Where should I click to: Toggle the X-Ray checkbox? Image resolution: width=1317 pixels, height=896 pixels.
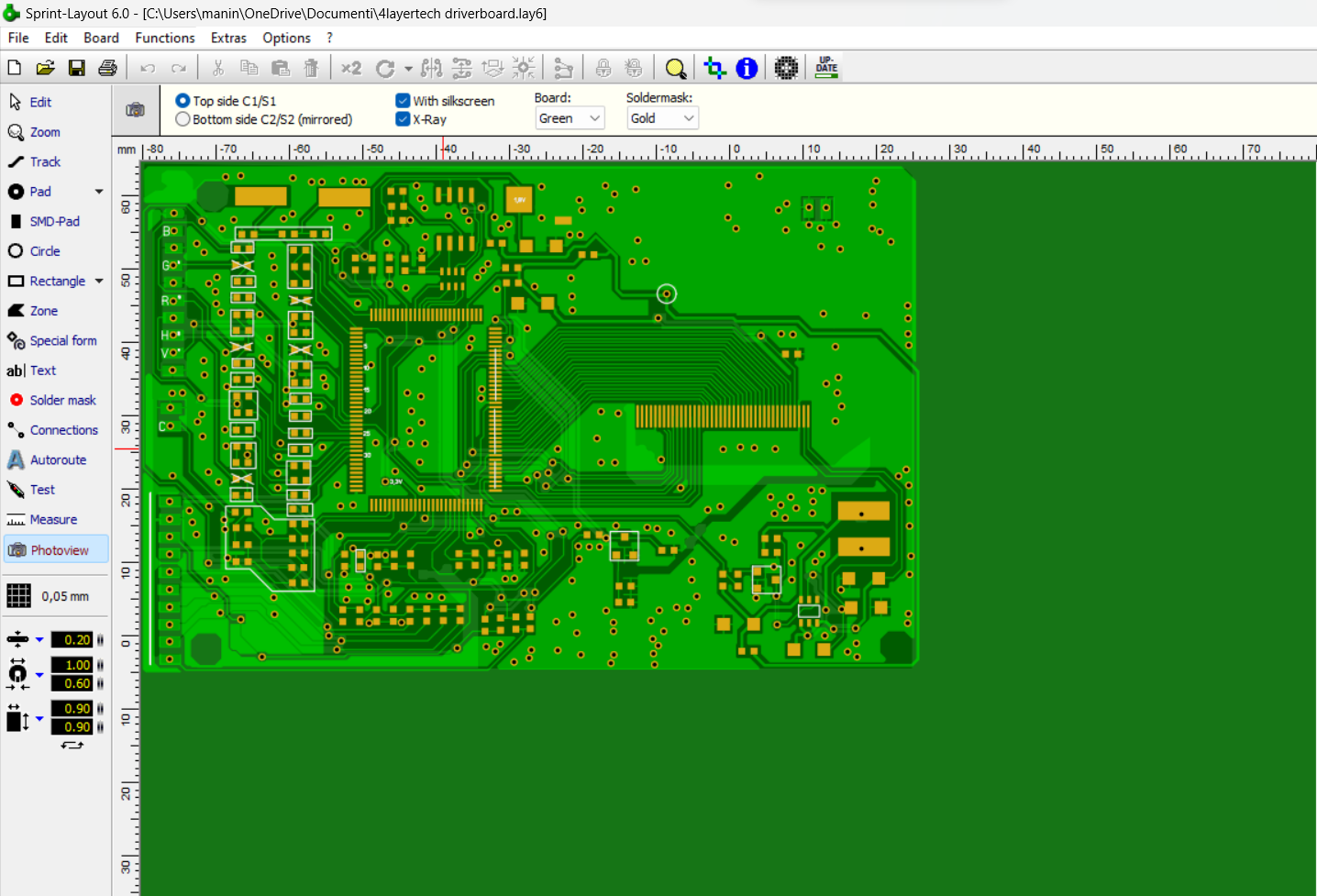click(x=403, y=119)
